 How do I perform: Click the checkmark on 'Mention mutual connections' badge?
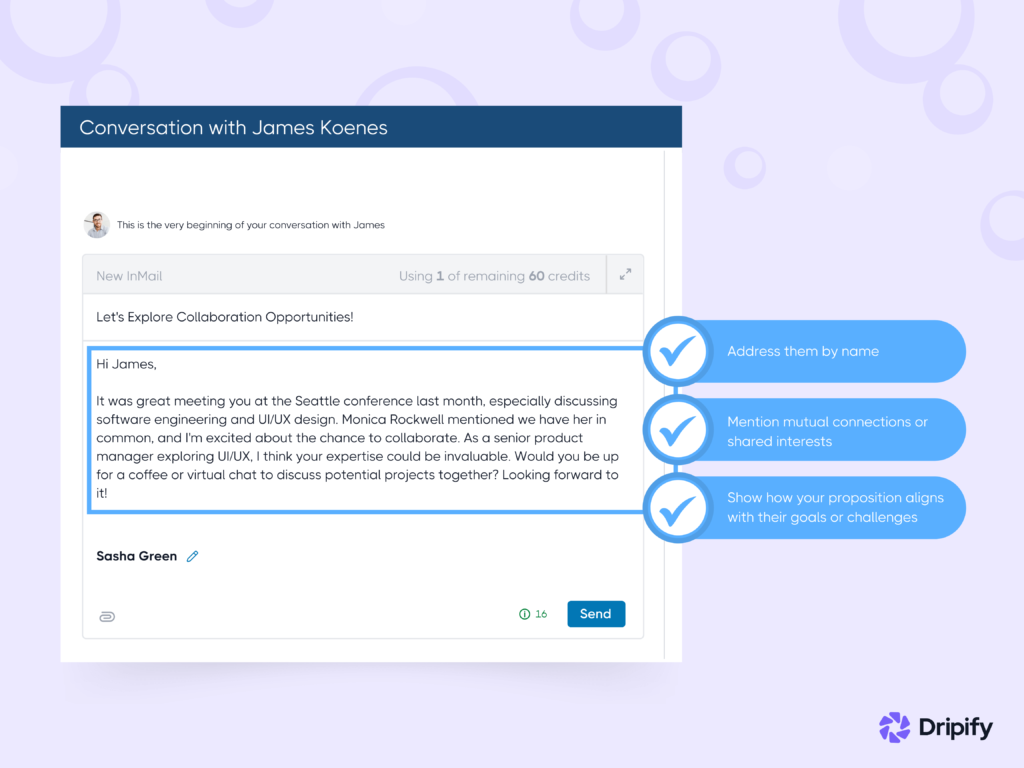click(x=678, y=430)
